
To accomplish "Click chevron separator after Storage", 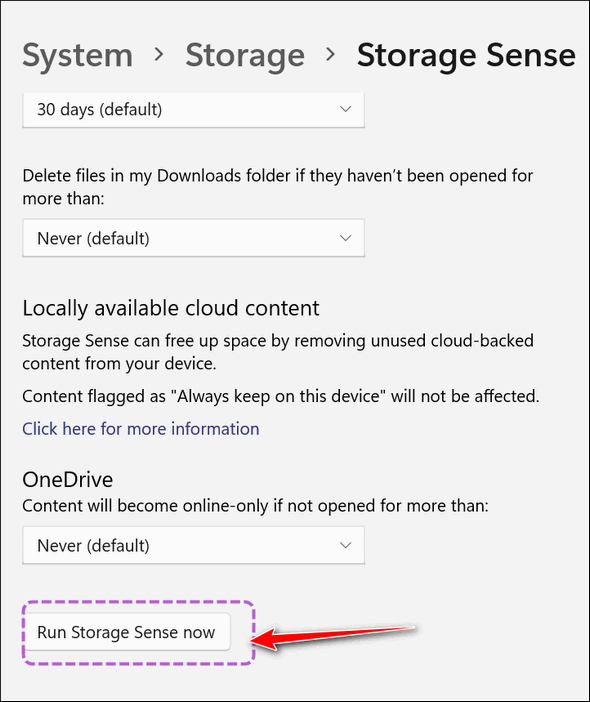I will pos(330,55).
